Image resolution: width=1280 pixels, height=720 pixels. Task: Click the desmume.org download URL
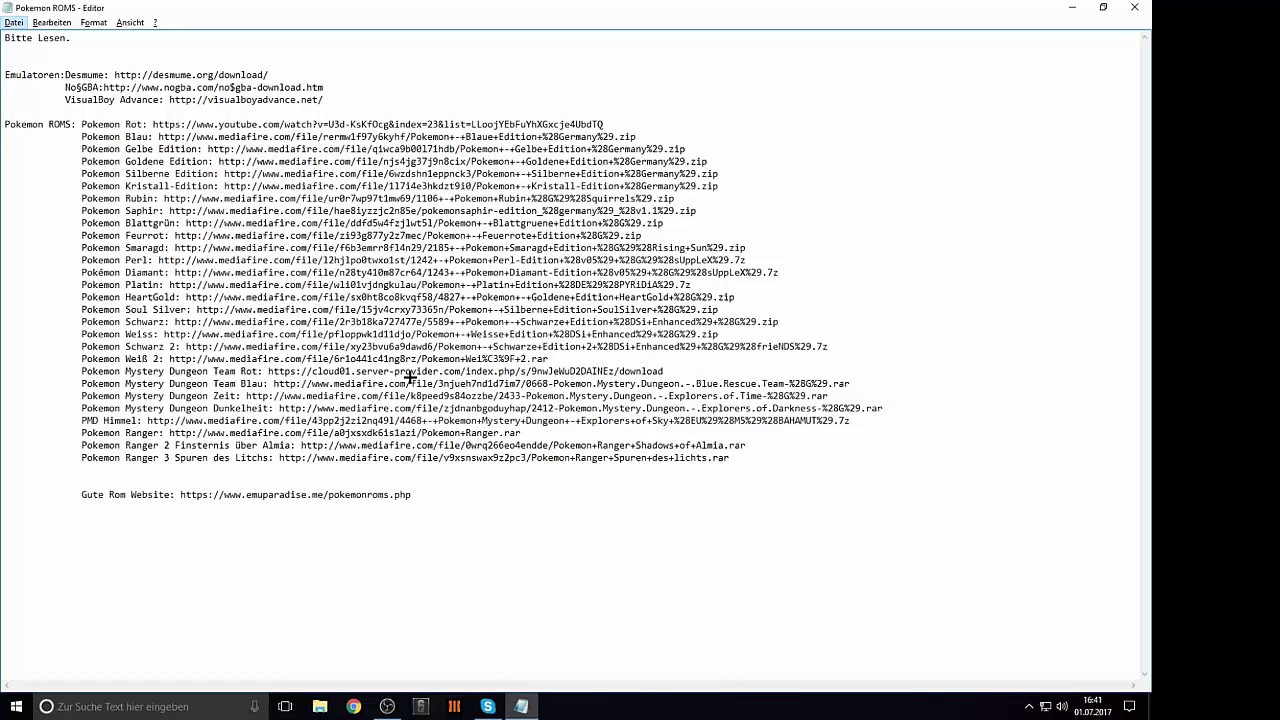point(191,75)
